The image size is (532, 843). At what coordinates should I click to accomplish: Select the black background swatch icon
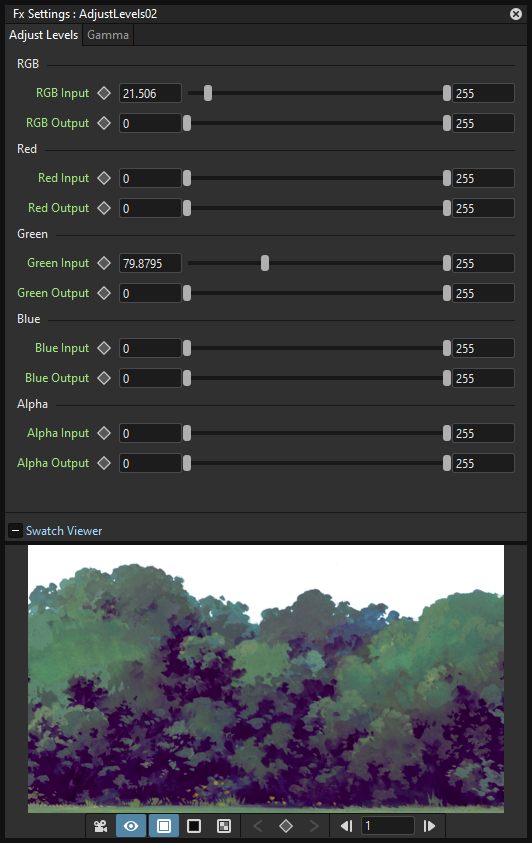(194, 826)
